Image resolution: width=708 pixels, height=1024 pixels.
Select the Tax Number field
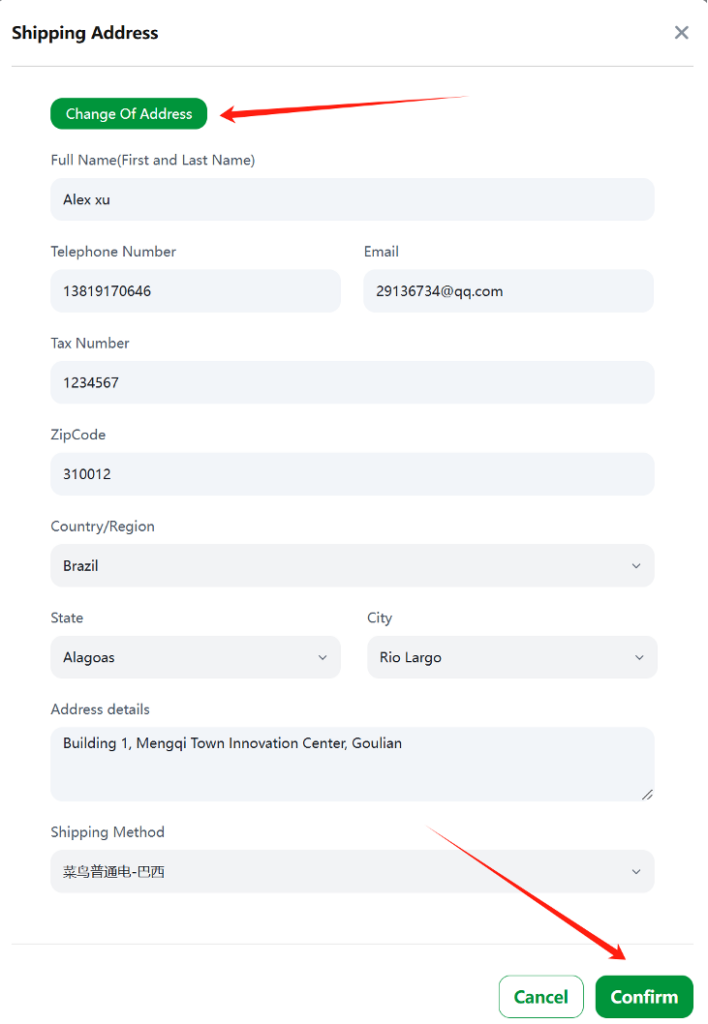[x=352, y=382]
